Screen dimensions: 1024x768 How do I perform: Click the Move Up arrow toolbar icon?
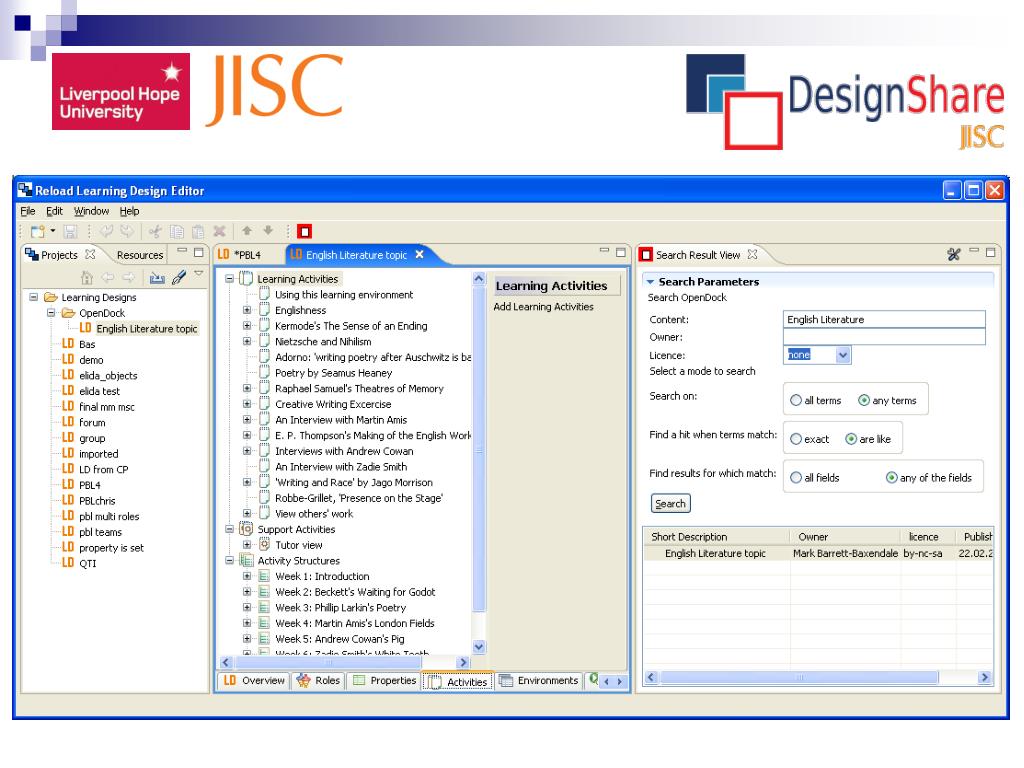[247, 231]
